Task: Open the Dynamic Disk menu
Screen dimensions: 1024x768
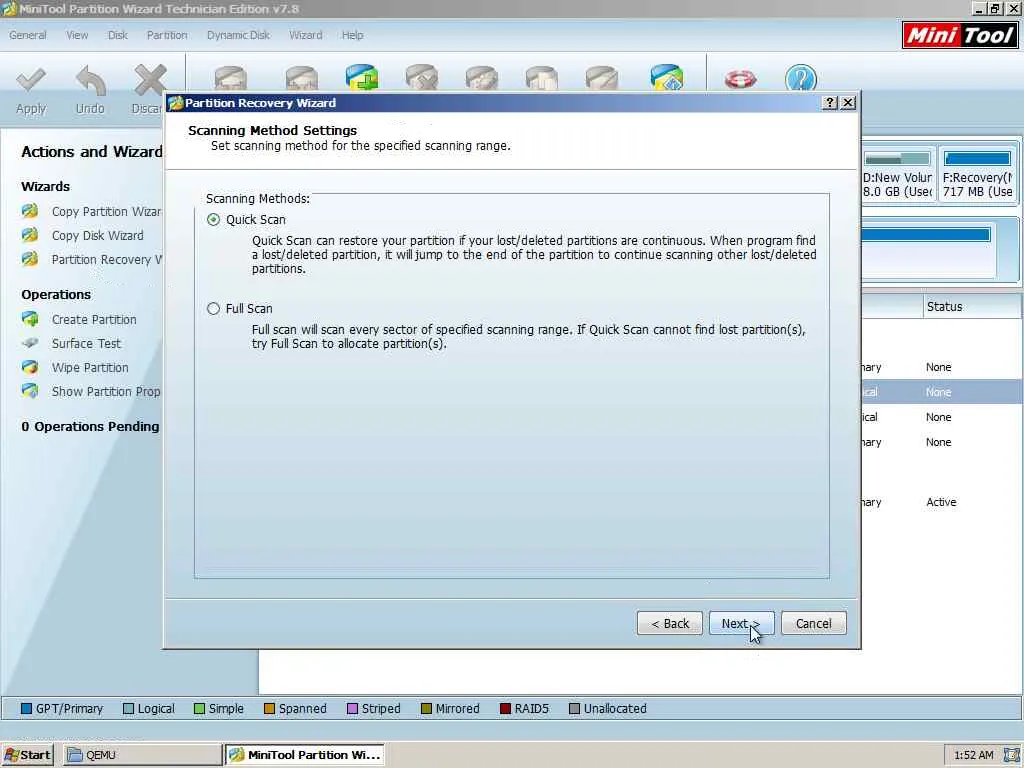Action: pyautogui.click(x=238, y=35)
